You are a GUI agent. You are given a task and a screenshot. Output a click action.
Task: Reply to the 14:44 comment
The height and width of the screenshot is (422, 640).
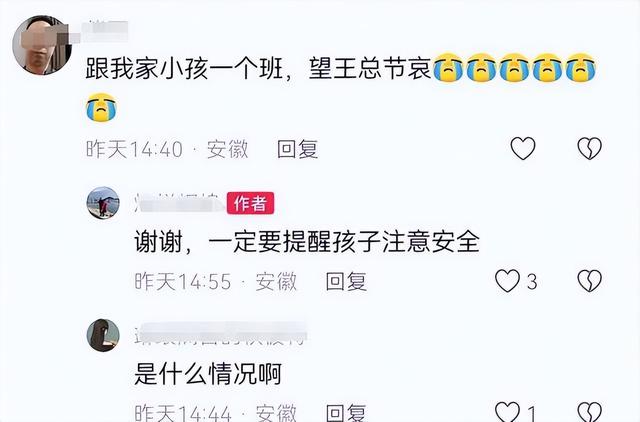coord(346,413)
